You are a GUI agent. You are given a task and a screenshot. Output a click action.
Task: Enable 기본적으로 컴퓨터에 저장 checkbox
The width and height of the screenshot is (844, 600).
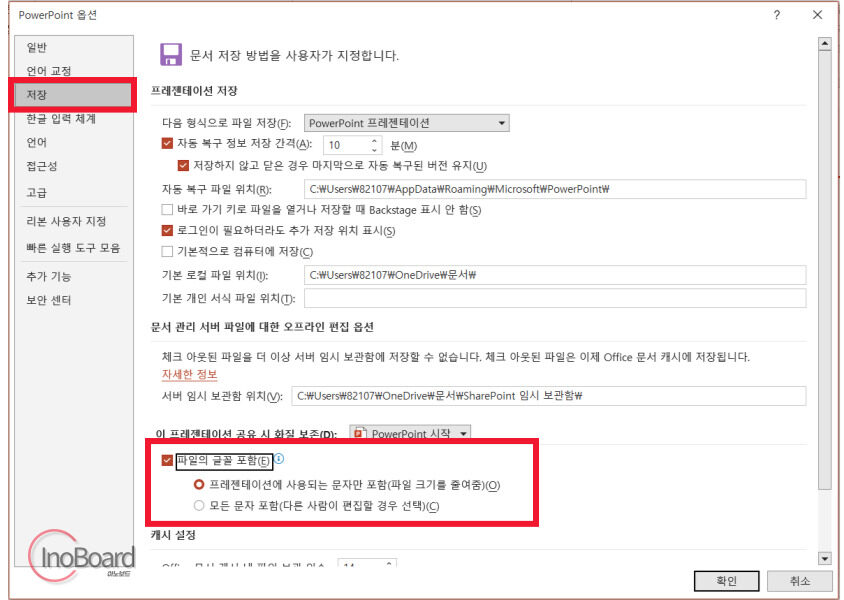pos(167,251)
